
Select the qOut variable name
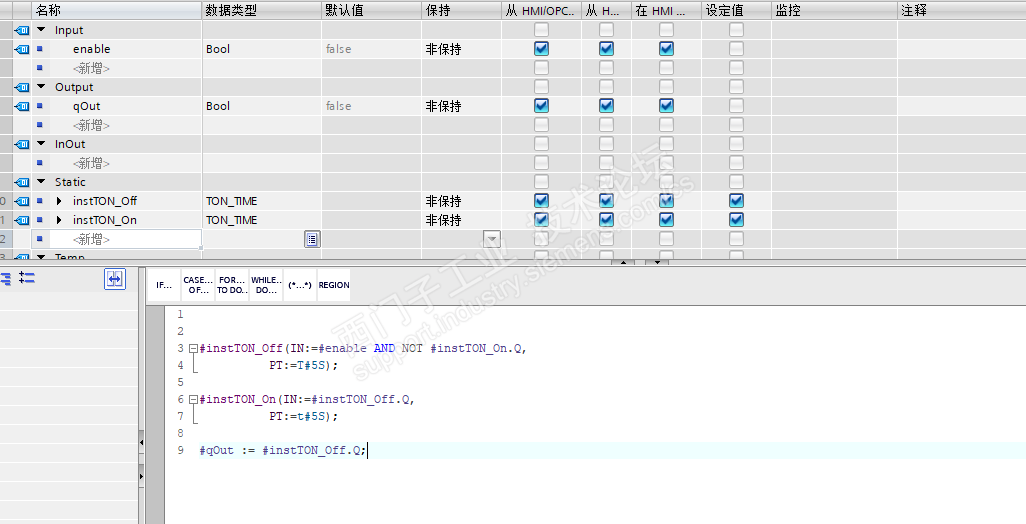pos(86,107)
